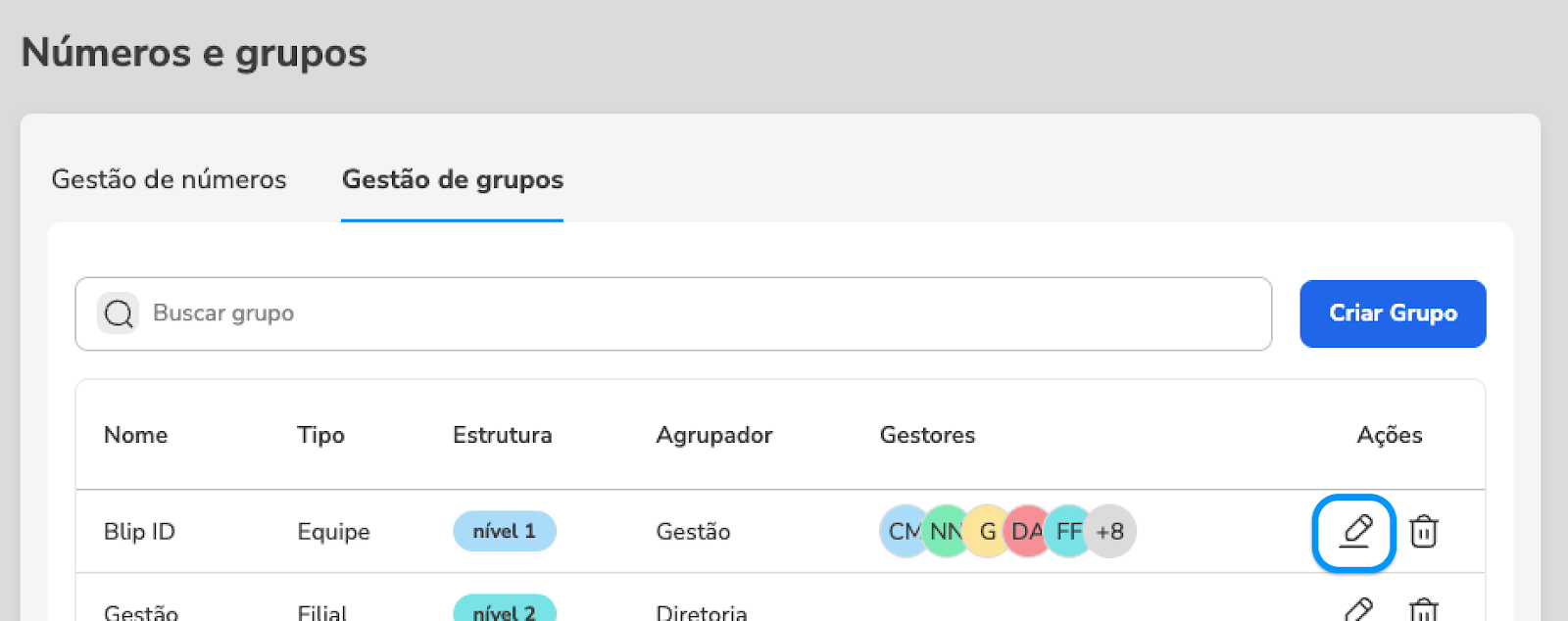Click the Blip ID group name
Image resolution: width=1568 pixels, height=621 pixels.
139,532
